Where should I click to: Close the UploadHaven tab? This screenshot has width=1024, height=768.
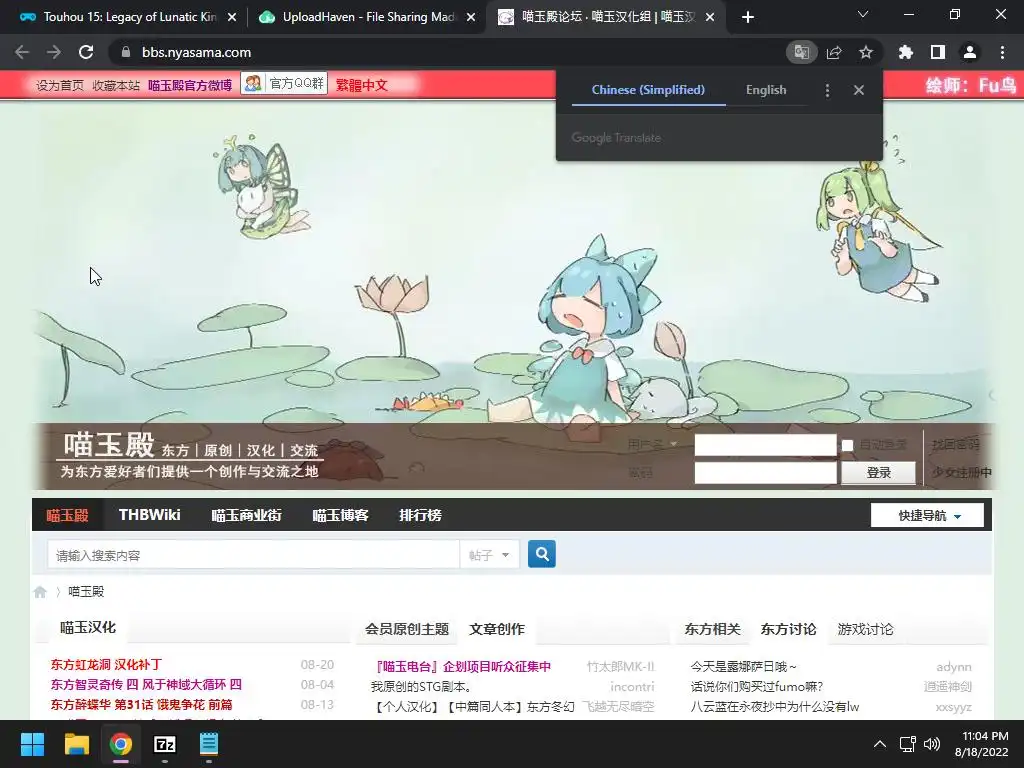(471, 18)
